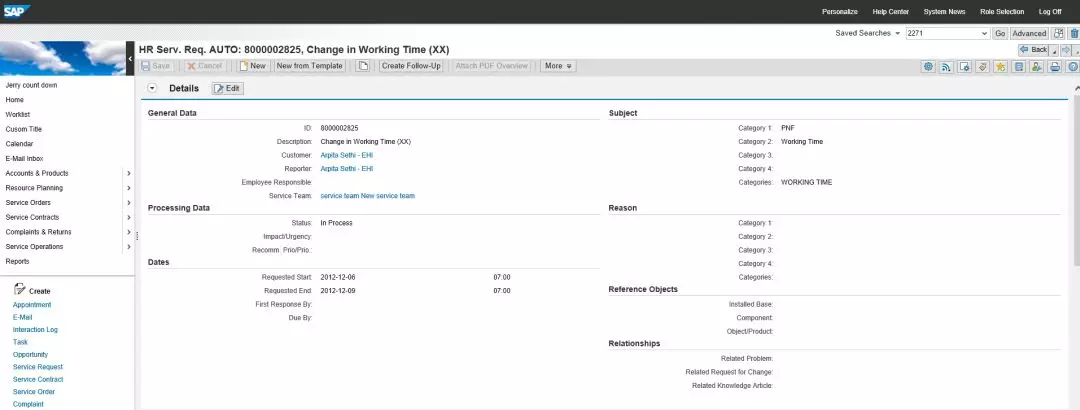Click the tag icon in the toolbar
This screenshot has height=410, width=1080.
coord(982,67)
